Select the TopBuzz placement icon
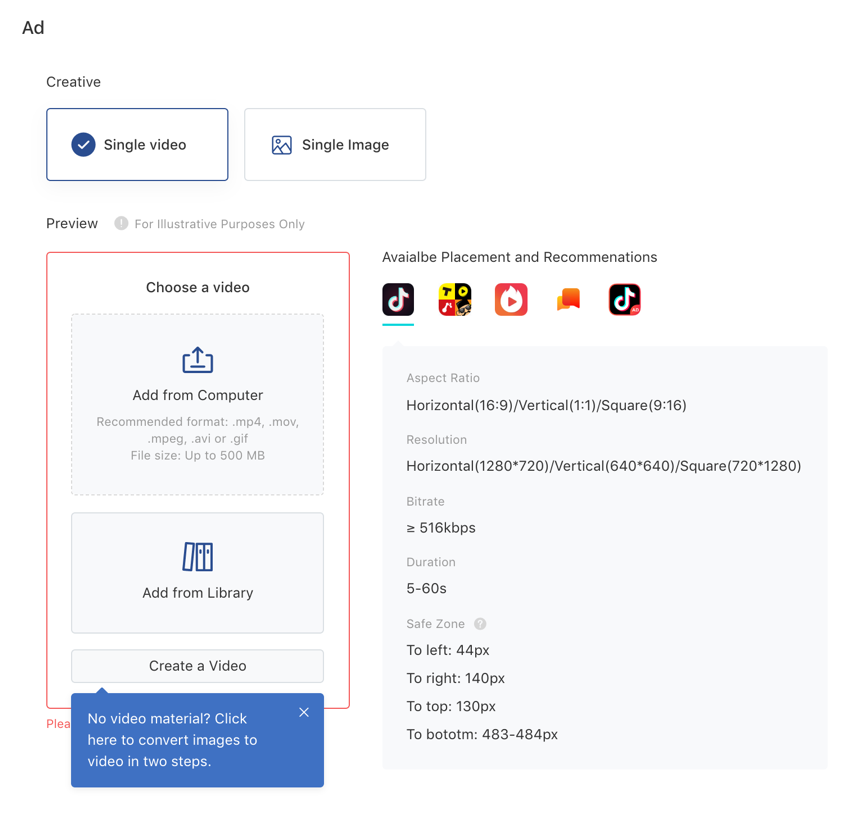Screen dimensions: 864x816 coord(454,299)
